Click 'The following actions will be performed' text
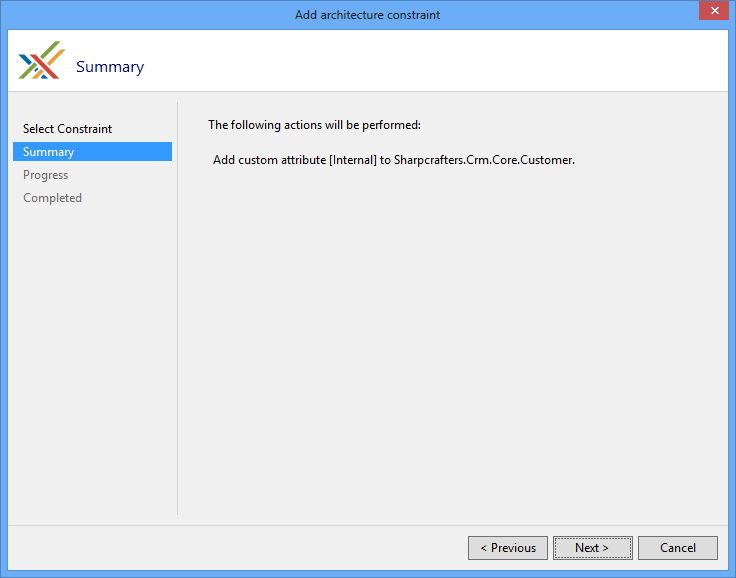This screenshot has height=578, width=736. click(x=314, y=125)
